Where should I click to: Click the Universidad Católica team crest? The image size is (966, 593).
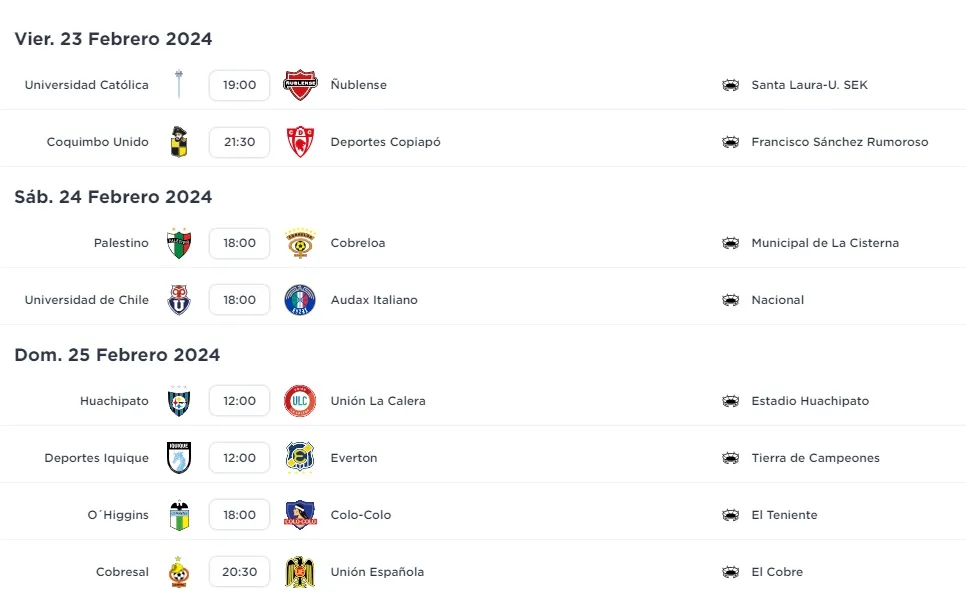(179, 85)
